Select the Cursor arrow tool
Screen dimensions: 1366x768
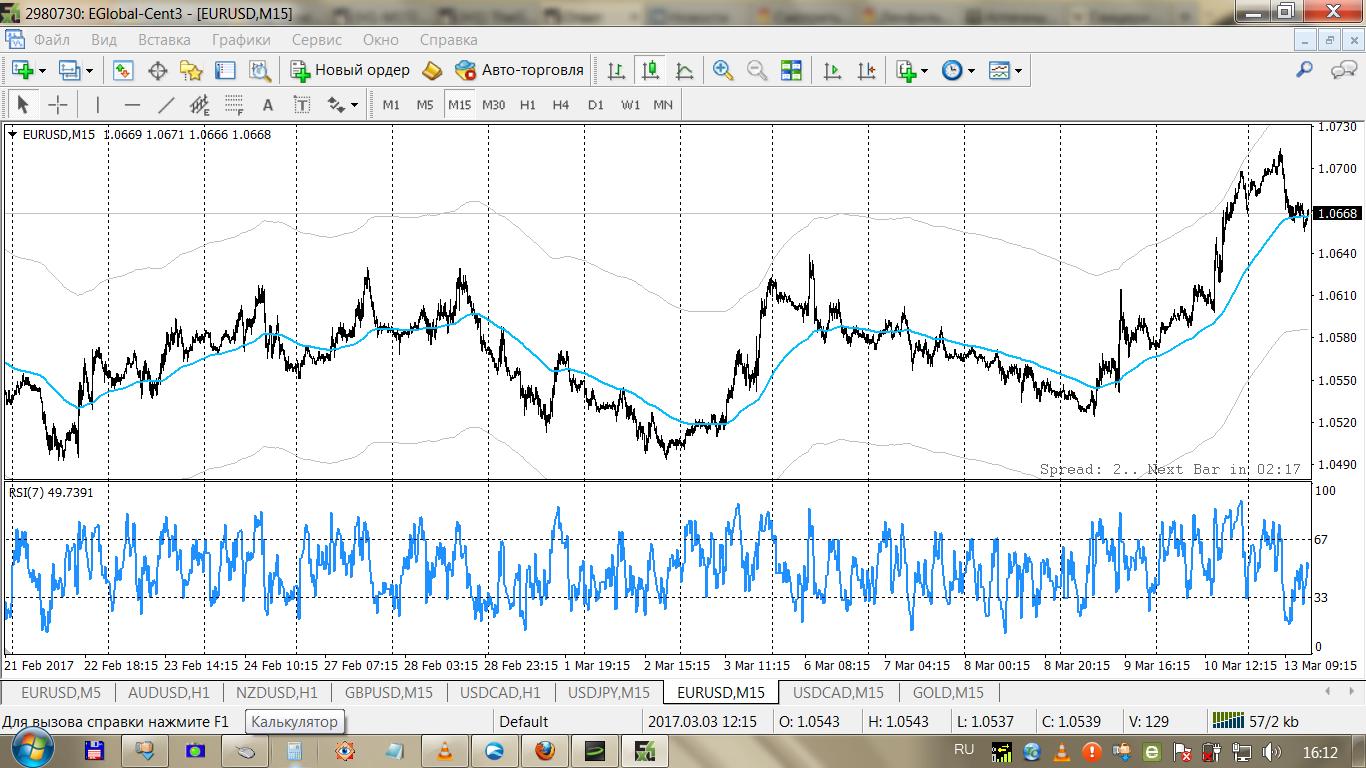[23, 104]
